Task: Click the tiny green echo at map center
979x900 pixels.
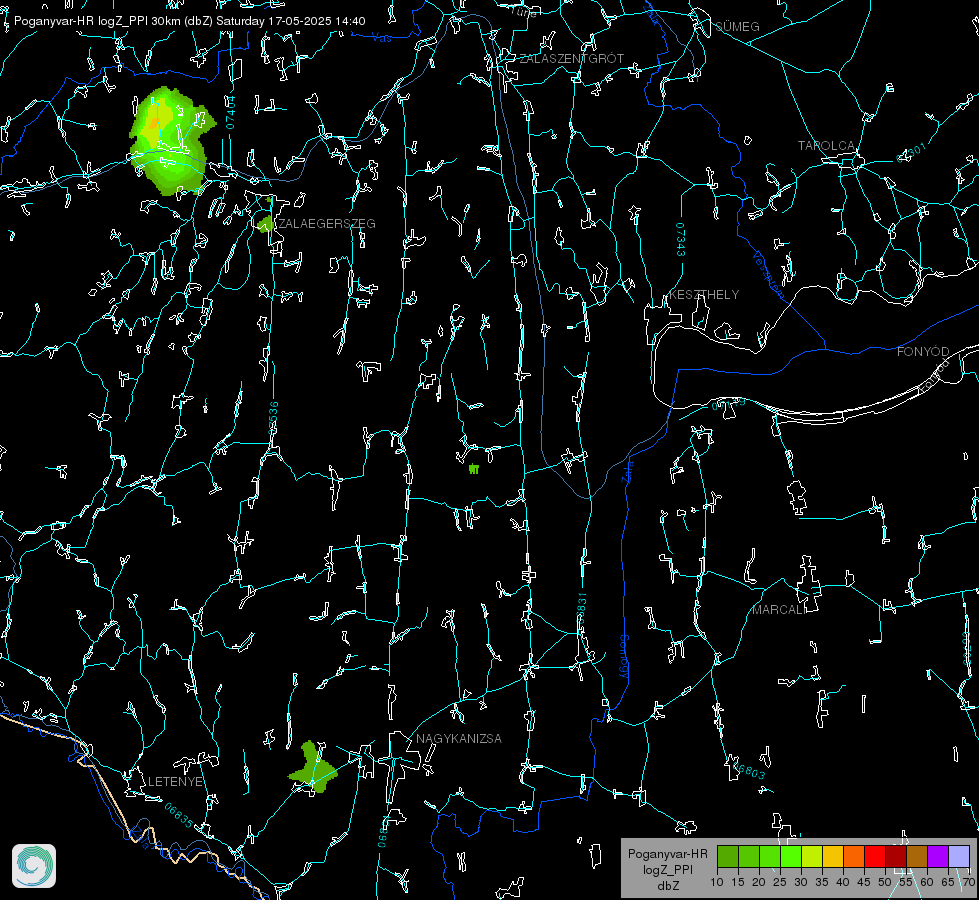Action: [x=474, y=469]
